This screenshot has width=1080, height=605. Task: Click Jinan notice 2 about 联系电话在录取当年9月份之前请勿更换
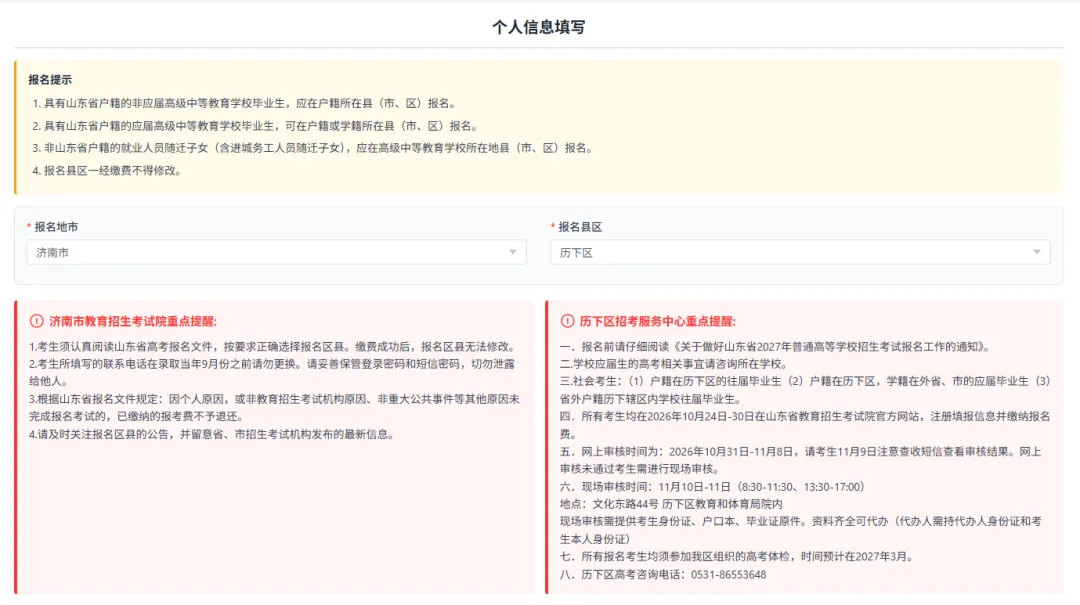[x=272, y=373]
